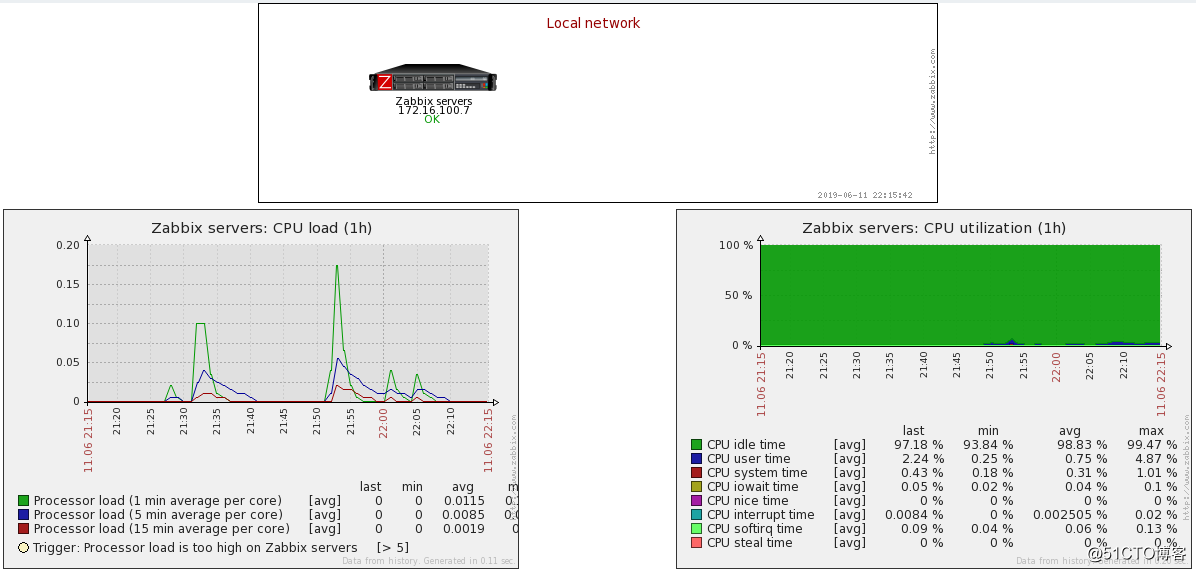Image resolution: width=1196 pixels, height=572 pixels.
Task: Click the 'CPU steal time' legend label
Action: click(x=750, y=542)
